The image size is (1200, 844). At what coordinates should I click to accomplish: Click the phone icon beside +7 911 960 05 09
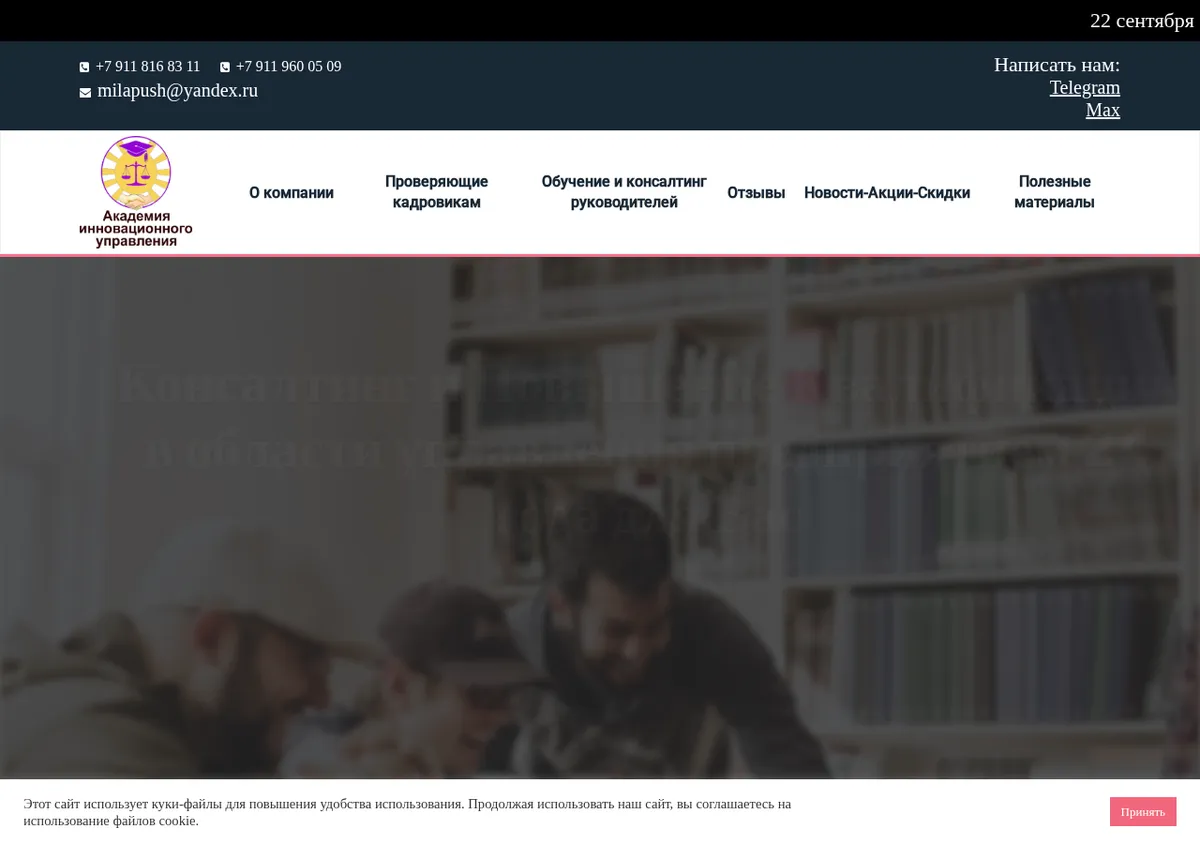click(x=225, y=67)
